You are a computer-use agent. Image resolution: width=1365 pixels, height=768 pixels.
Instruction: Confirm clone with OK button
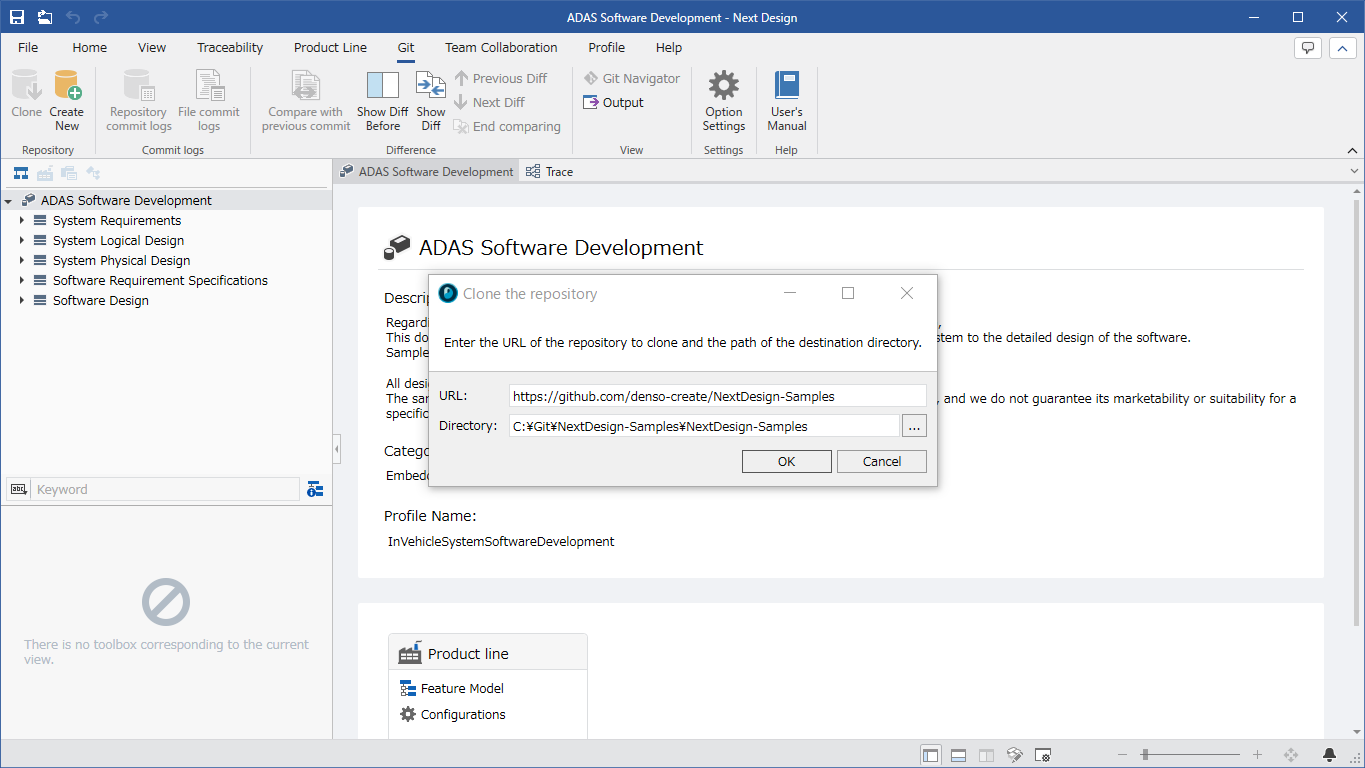point(786,461)
